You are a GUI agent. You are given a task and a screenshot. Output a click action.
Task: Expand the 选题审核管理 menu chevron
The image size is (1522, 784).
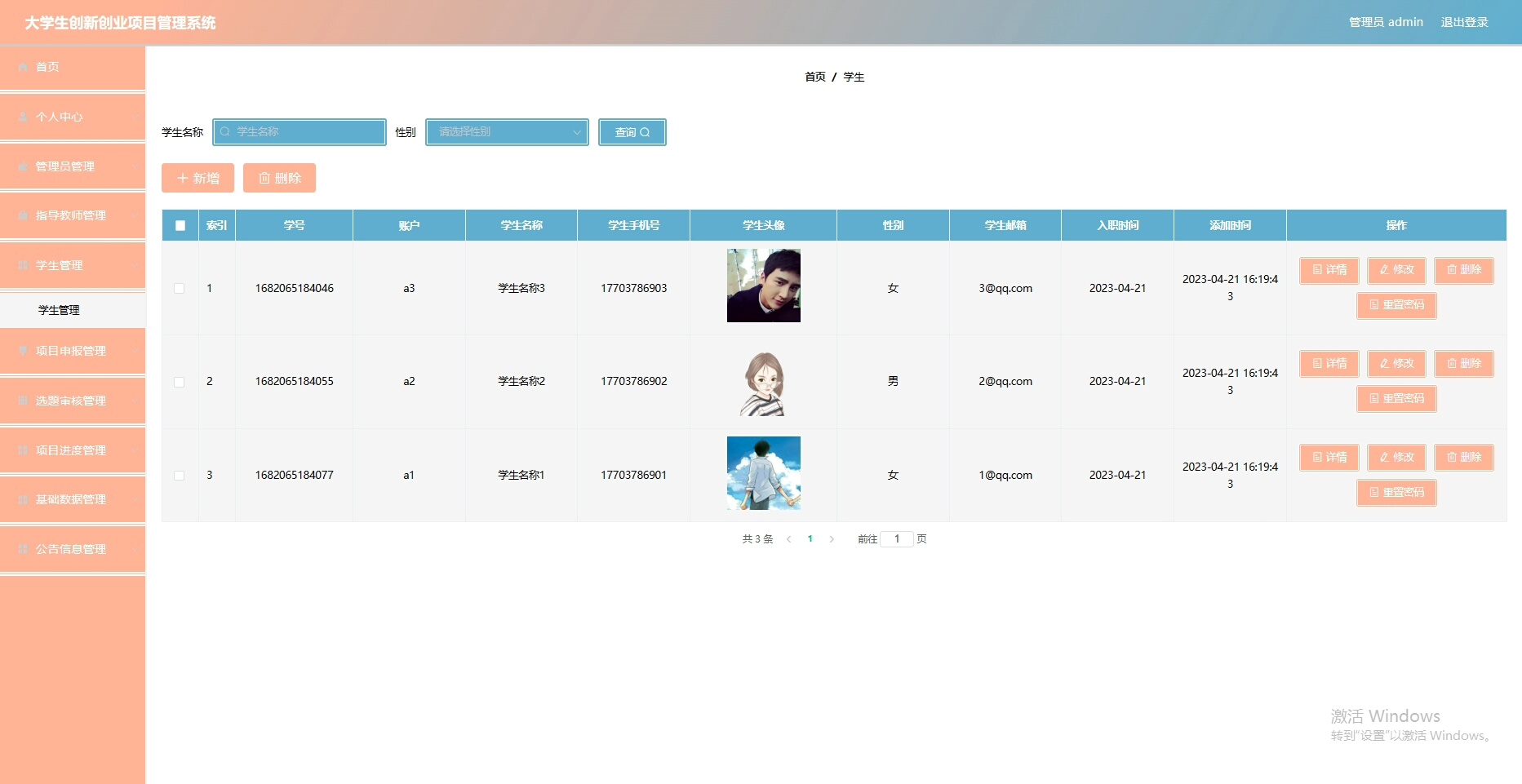pyautogui.click(x=134, y=401)
